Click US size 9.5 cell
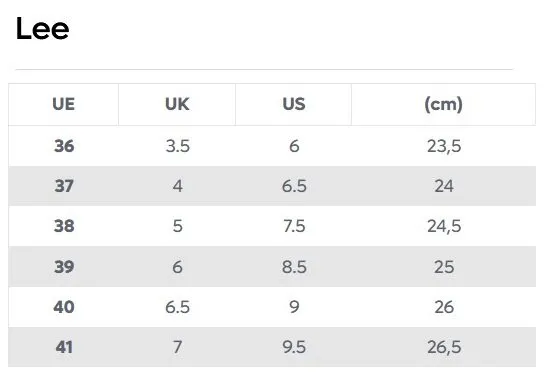The image size is (545, 391). click(294, 347)
